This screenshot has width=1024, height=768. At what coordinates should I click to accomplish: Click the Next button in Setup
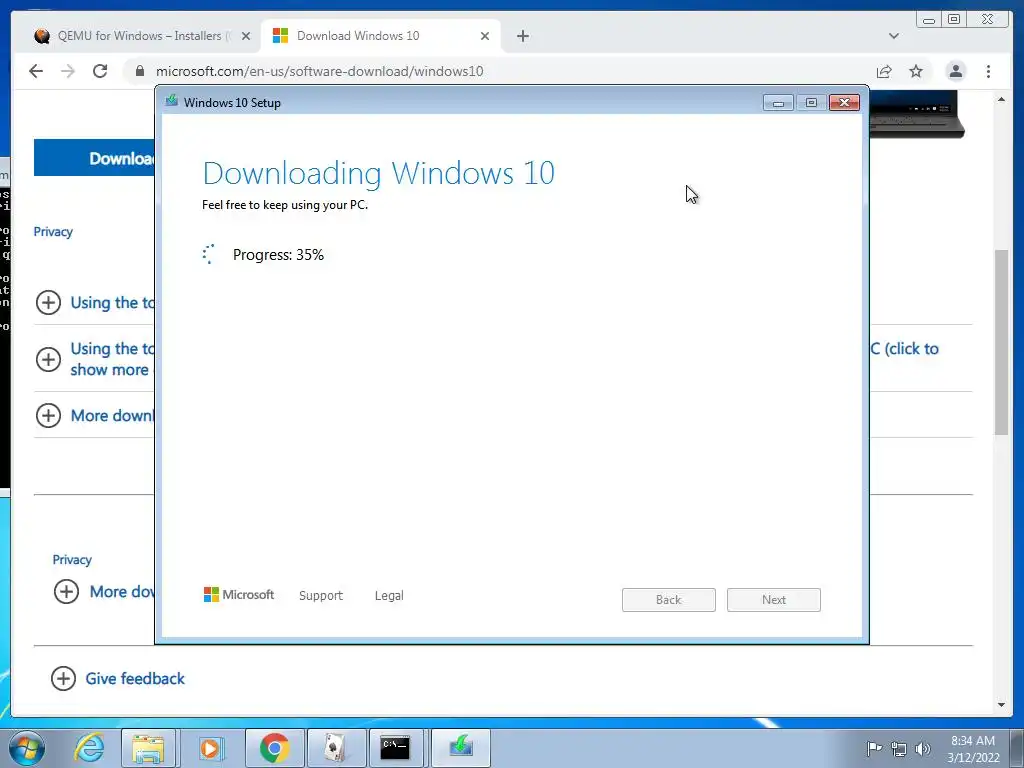tap(774, 600)
